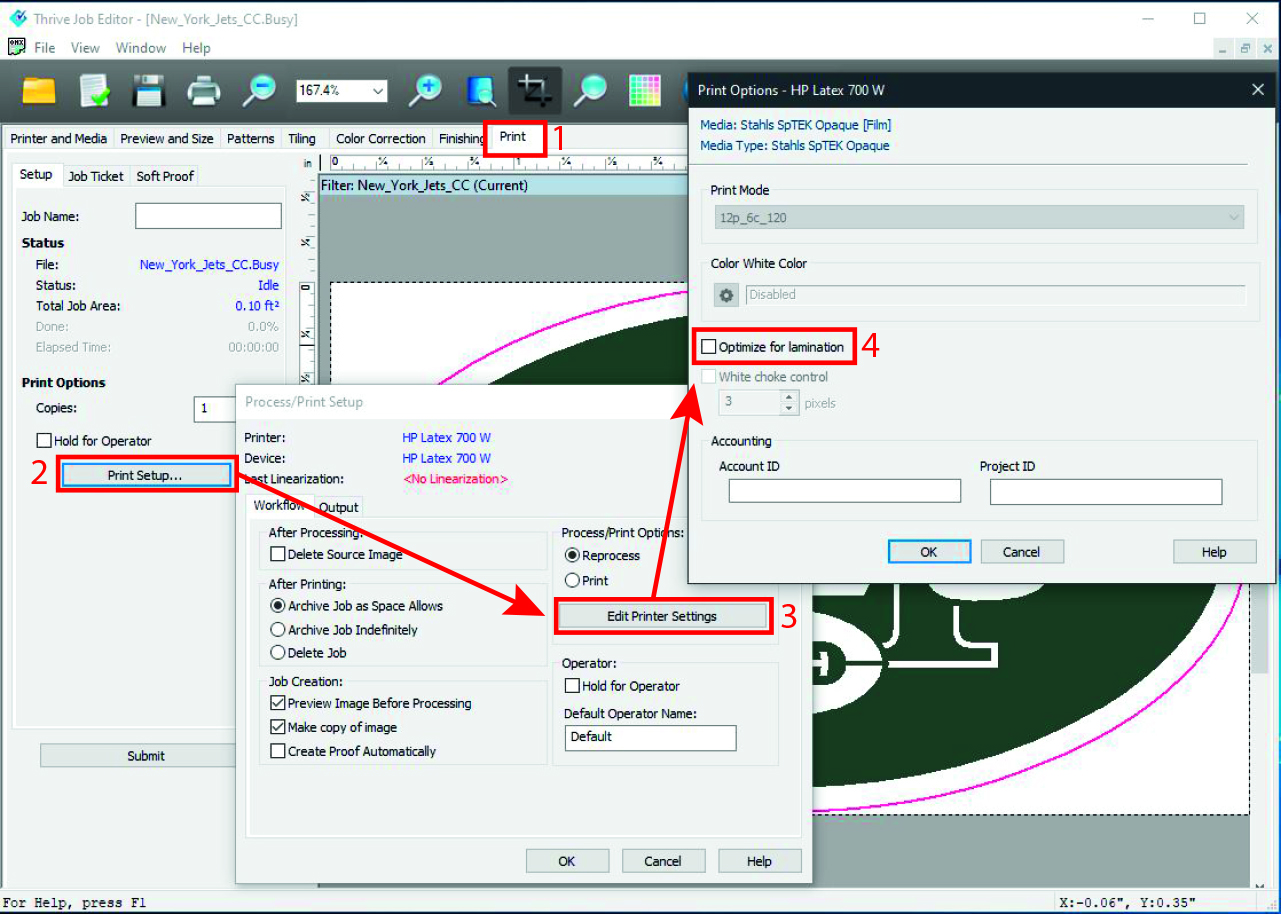
Task: Switch to Tiling tab
Action: coord(302,139)
